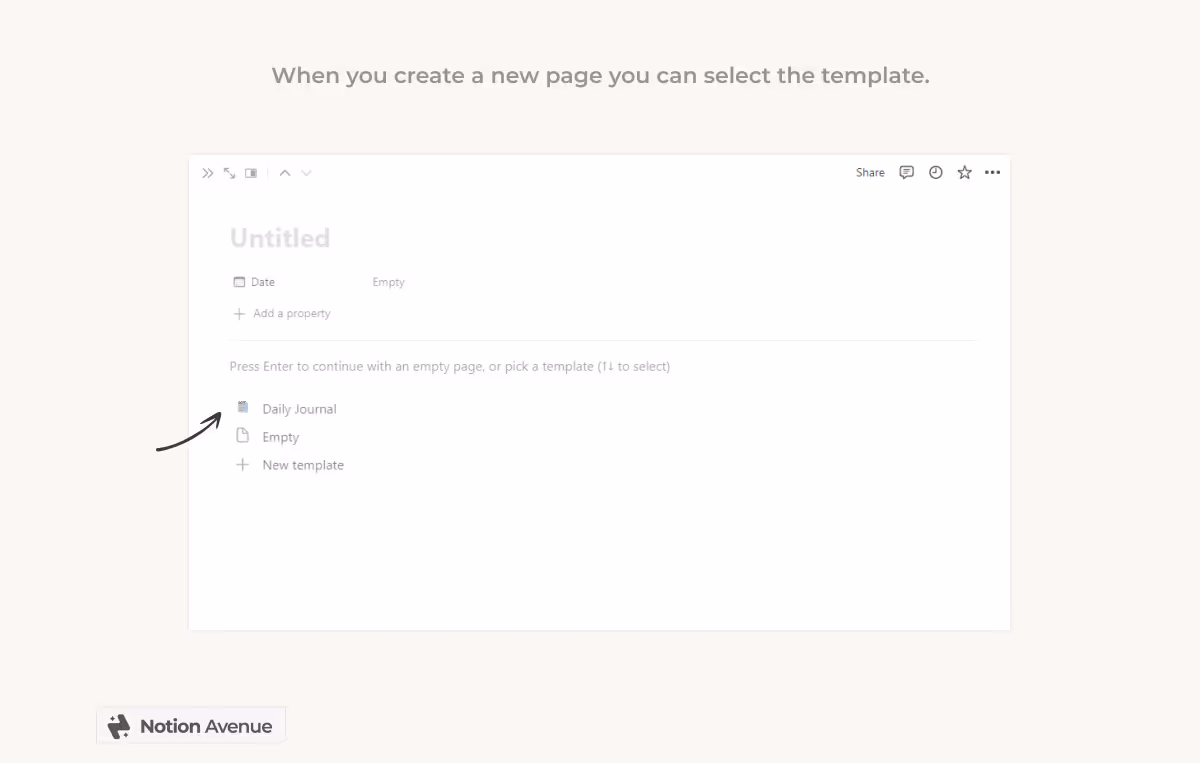The width and height of the screenshot is (1200, 763).
Task: Click the Notion Avenue logo
Action: 191,726
